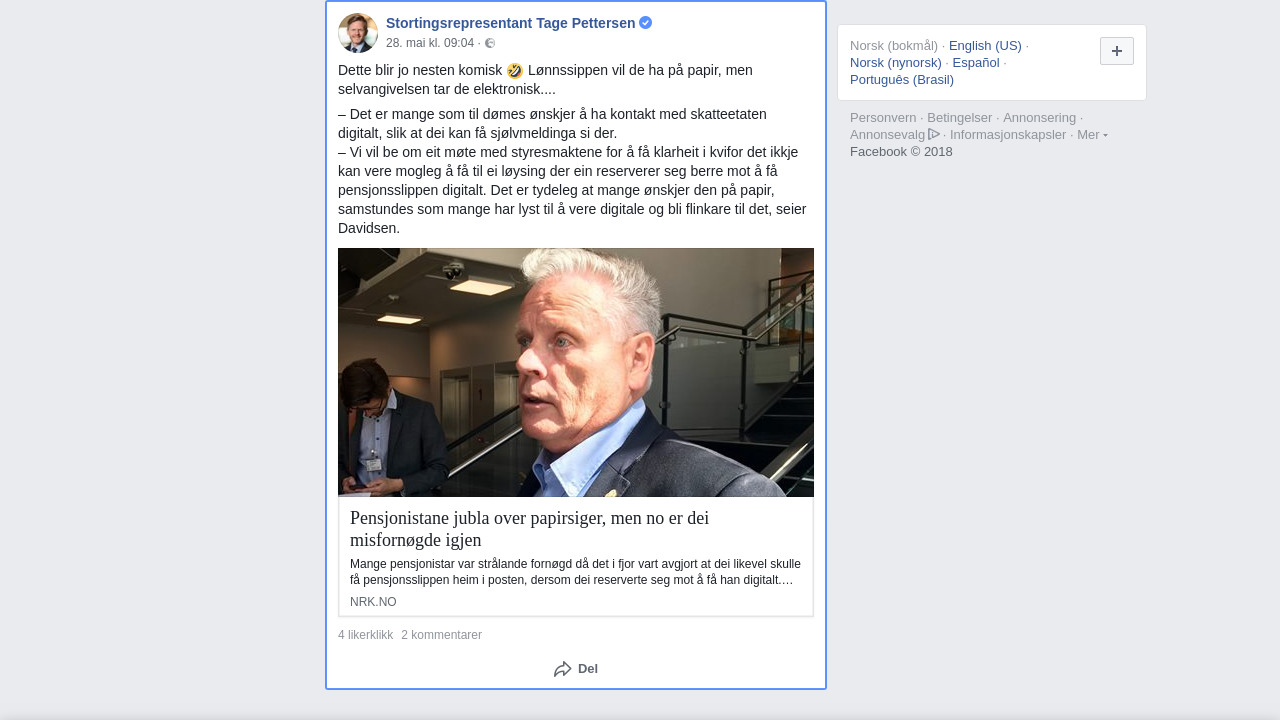Switch language to Norsk (nynorsk)

(896, 63)
